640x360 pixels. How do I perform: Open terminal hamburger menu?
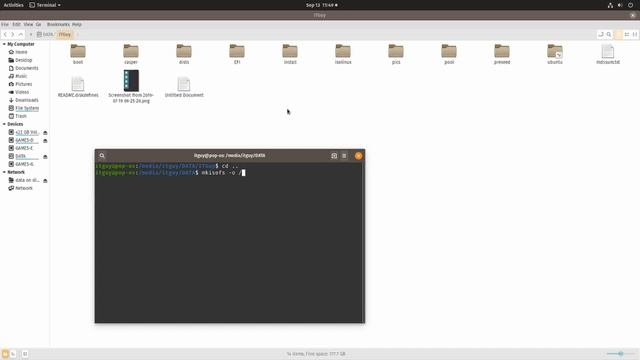(344, 156)
